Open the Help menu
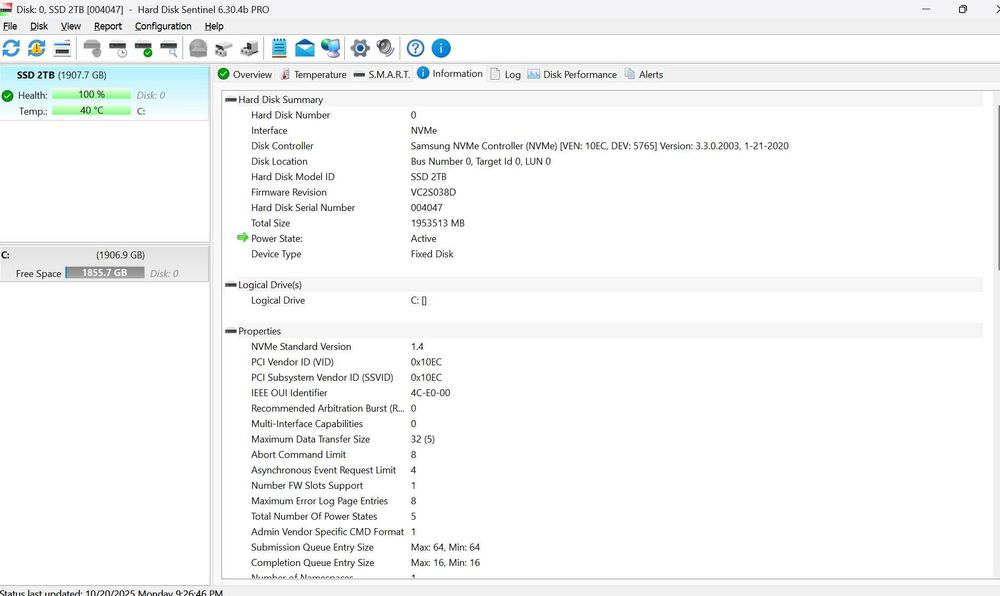 click(214, 26)
